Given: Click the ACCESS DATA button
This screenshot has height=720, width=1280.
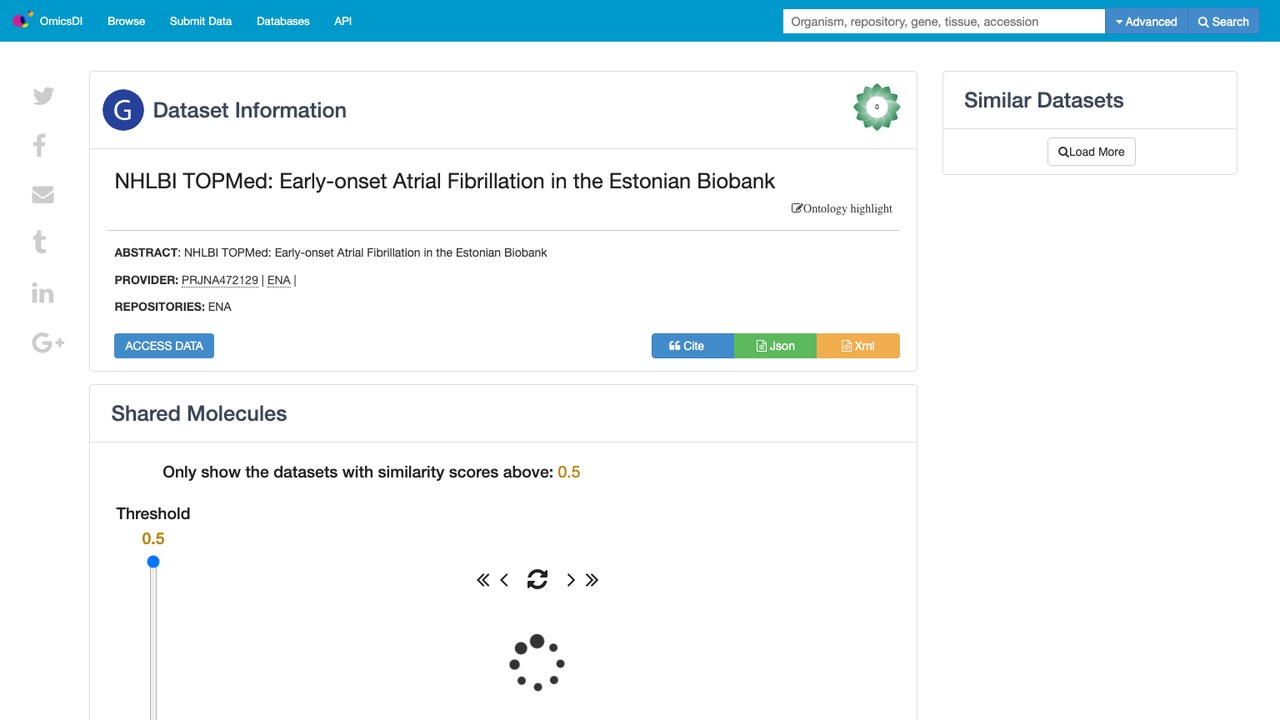Looking at the screenshot, I should [164, 346].
